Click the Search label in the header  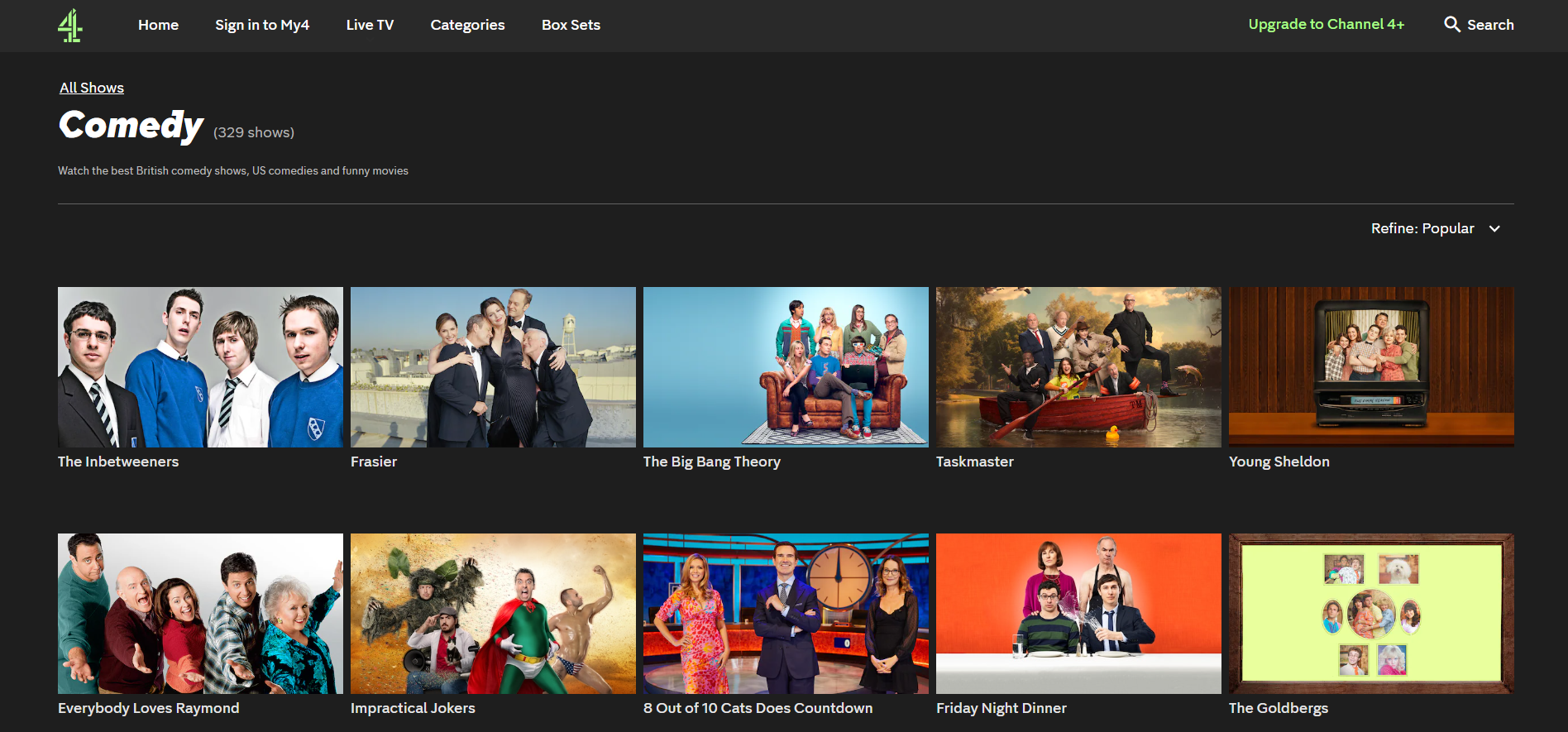1490,25
